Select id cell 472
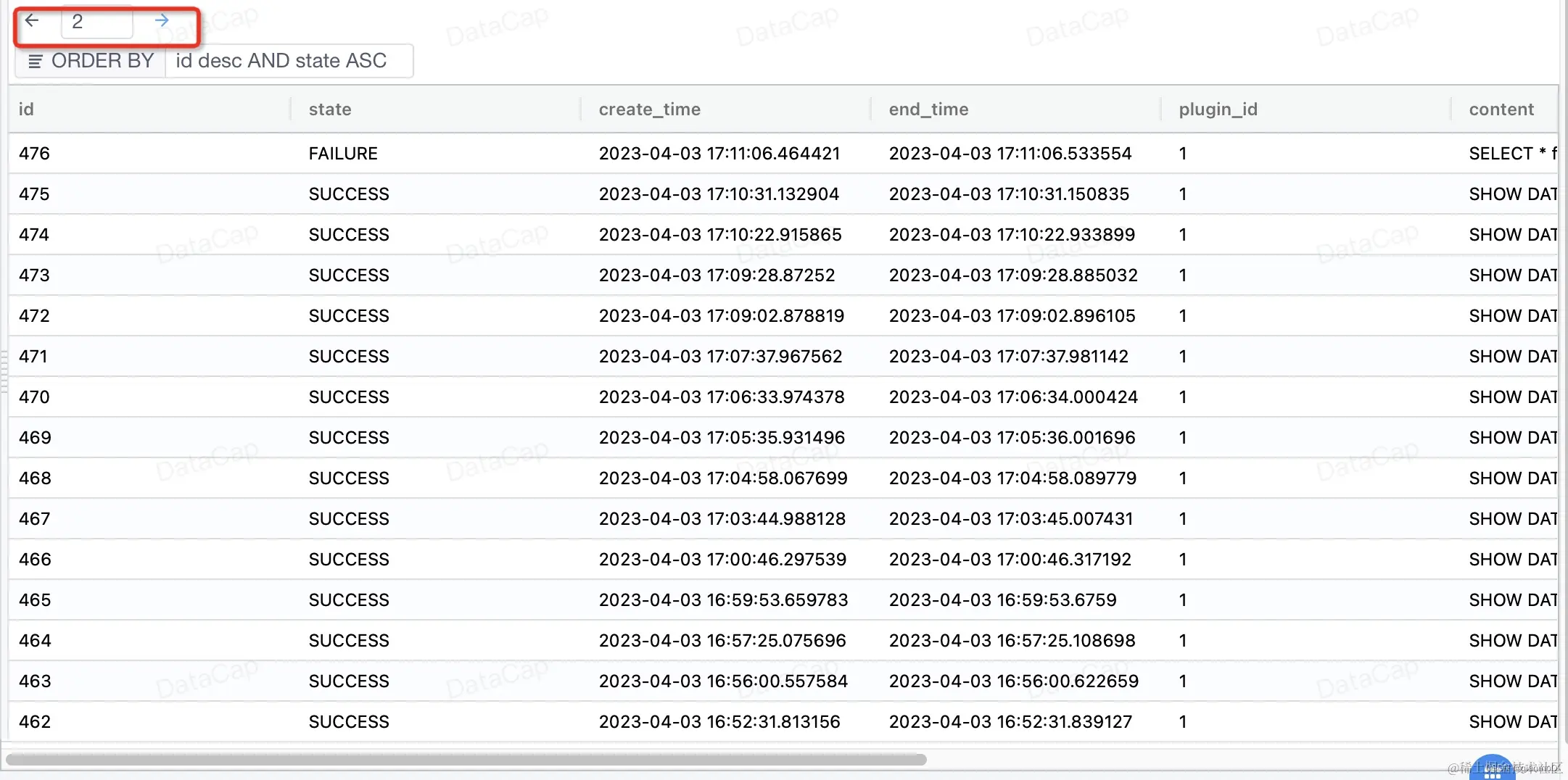Image resolution: width=1568 pixels, height=780 pixels. point(35,316)
